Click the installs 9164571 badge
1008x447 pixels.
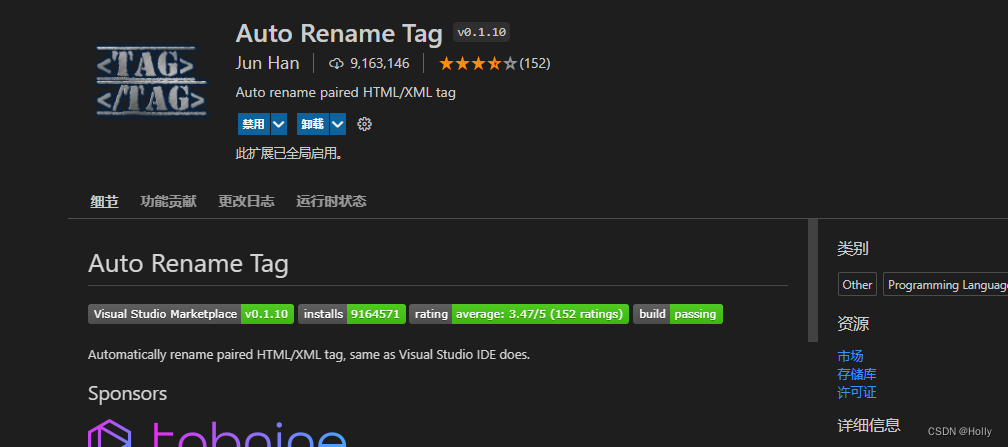click(351, 314)
